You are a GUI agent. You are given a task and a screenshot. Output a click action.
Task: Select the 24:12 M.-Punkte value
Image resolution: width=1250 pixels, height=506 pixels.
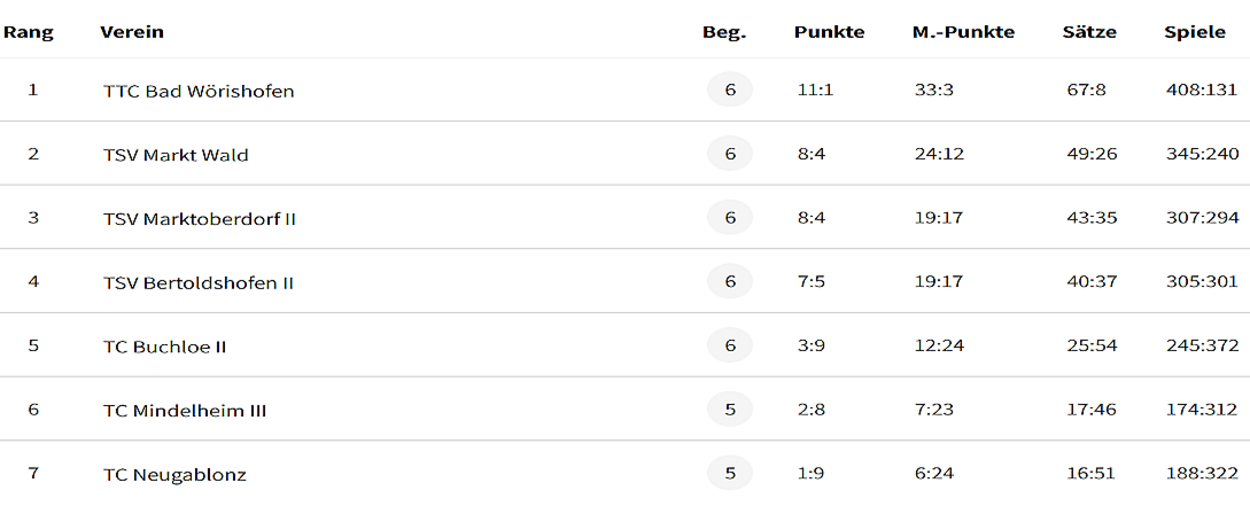click(x=939, y=154)
